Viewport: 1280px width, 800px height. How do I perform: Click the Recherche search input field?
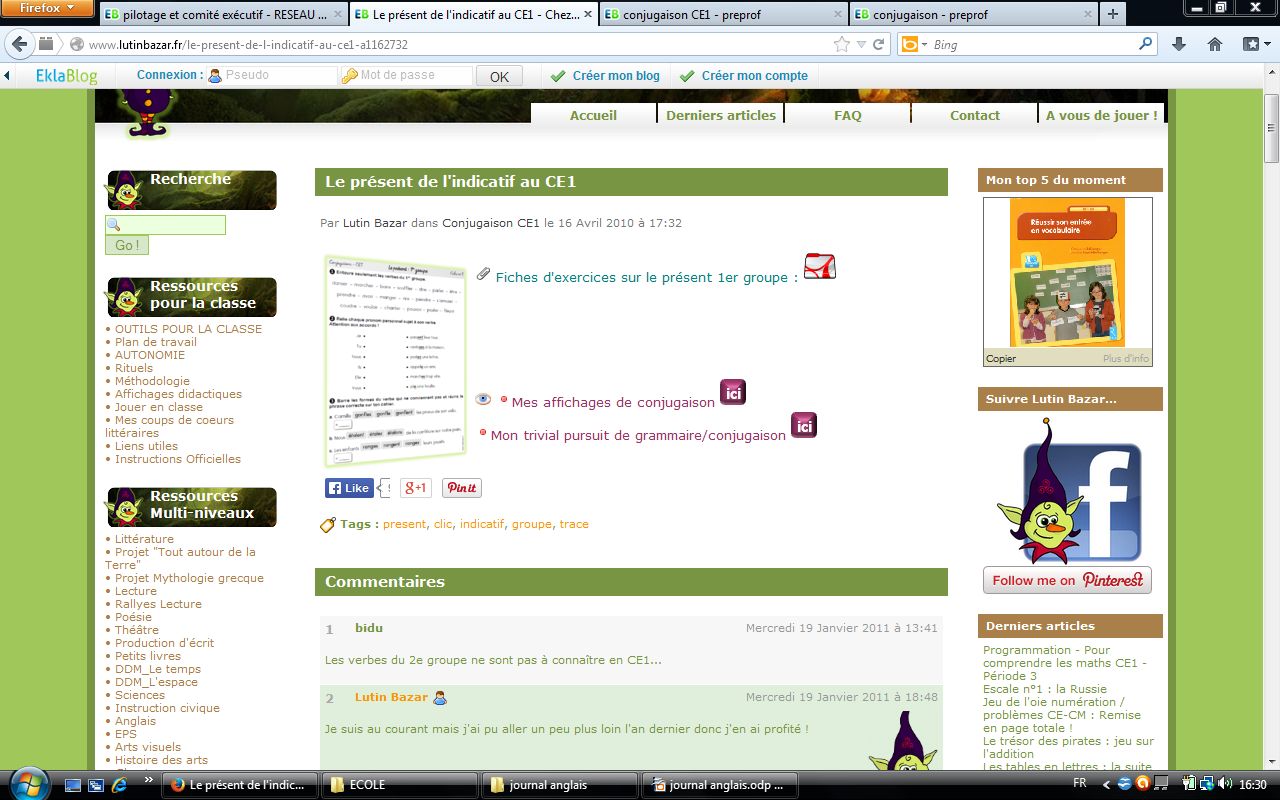pyautogui.click(x=165, y=225)
